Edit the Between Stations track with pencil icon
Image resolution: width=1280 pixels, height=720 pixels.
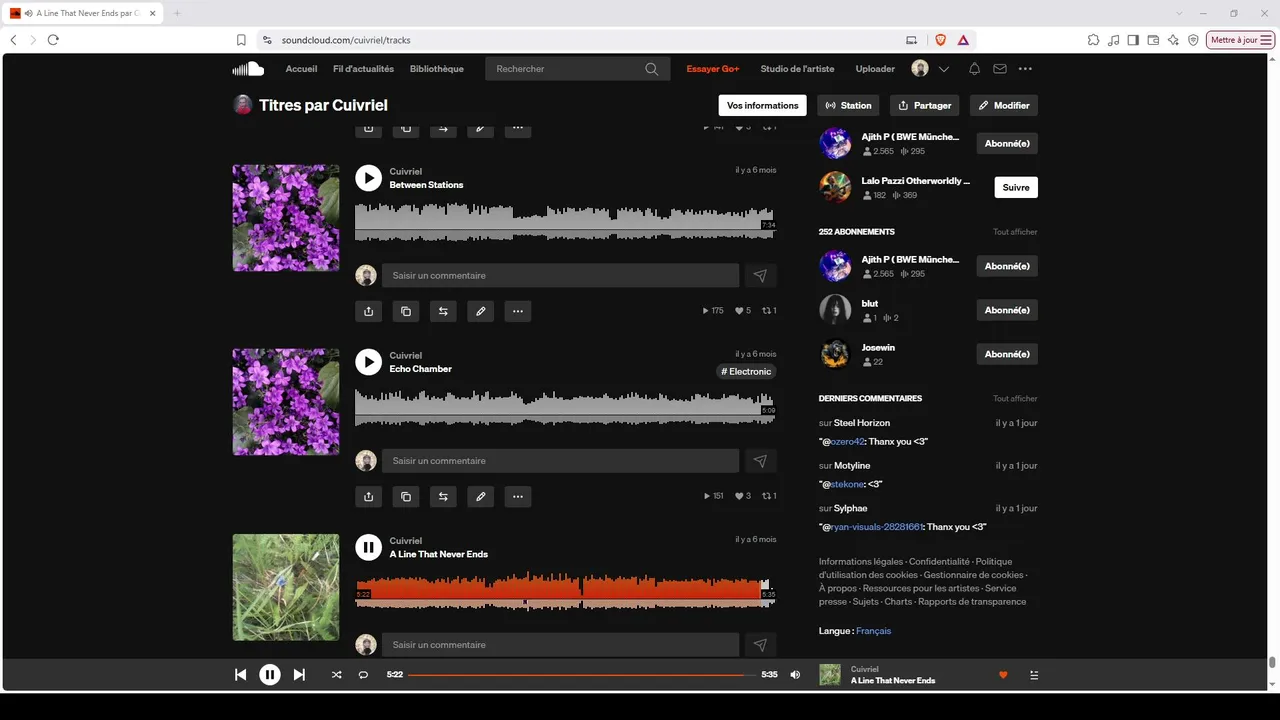point(481,311)
